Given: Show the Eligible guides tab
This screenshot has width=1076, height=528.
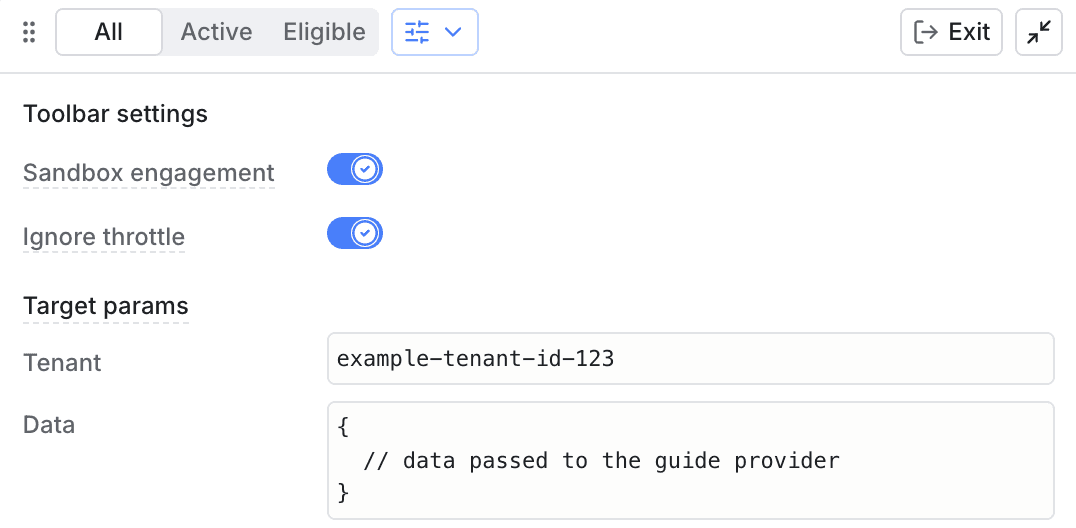Looking at the screenshot, I should click(x=324, y=33).
